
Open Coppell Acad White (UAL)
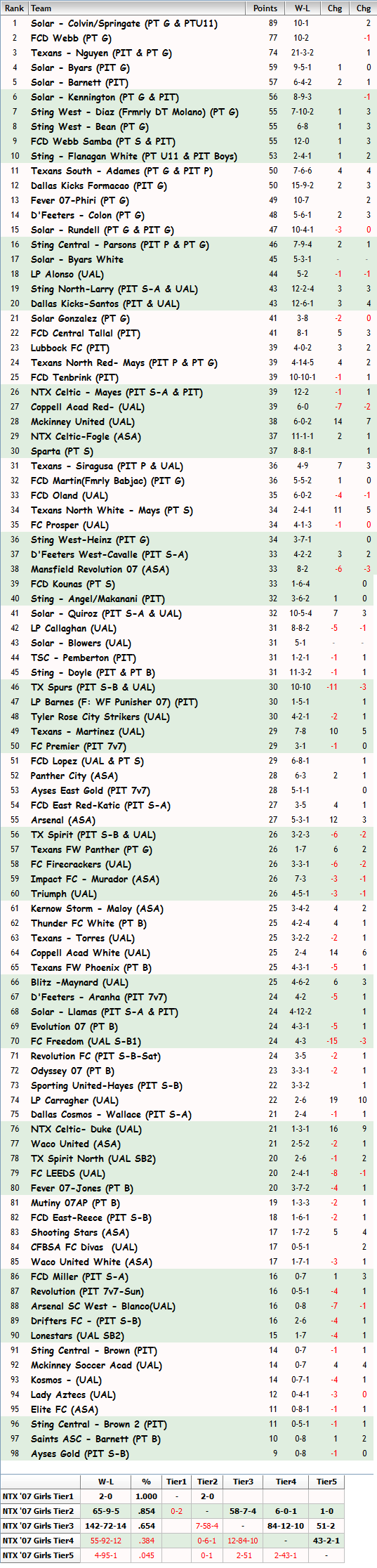pos(91,953)
